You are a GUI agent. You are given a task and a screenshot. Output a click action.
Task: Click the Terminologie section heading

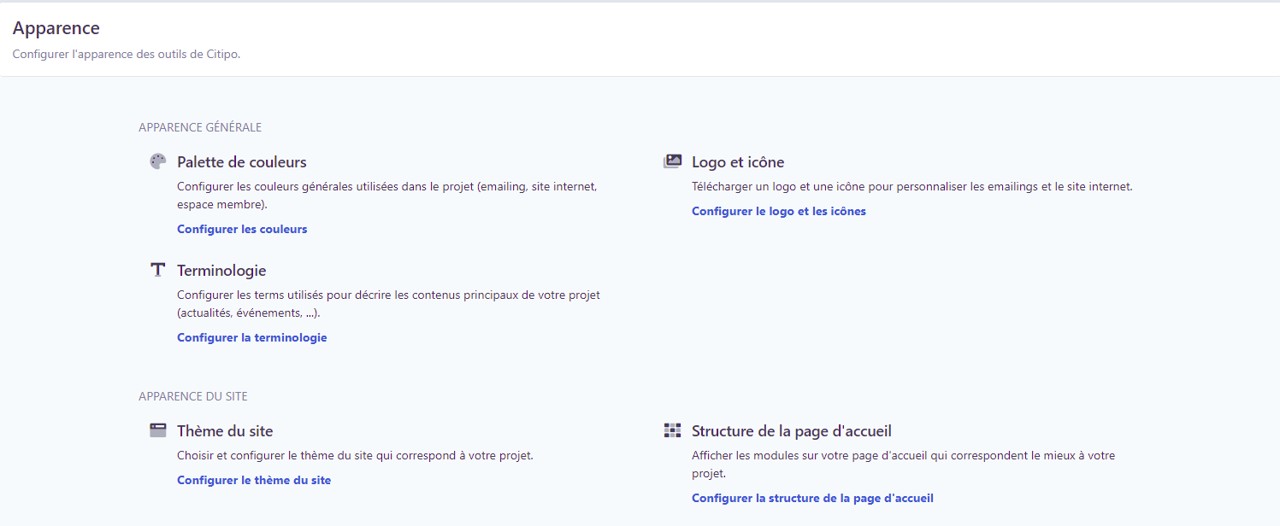(221, 270)
